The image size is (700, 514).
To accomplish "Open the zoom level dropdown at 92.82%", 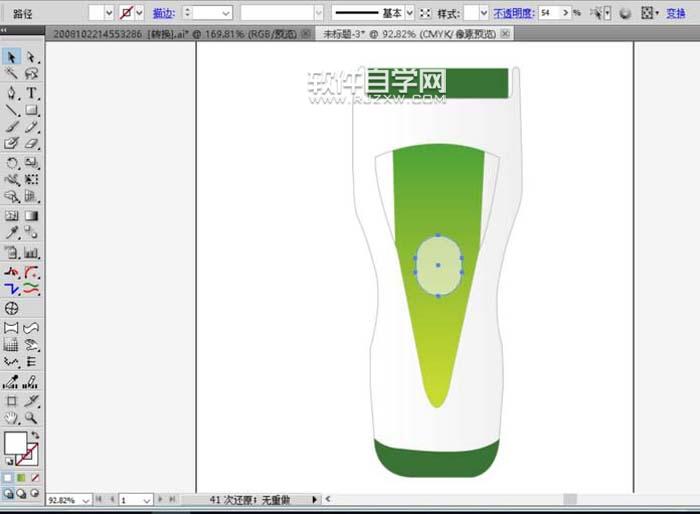I will pyautogui.click(x=85, y=499).
